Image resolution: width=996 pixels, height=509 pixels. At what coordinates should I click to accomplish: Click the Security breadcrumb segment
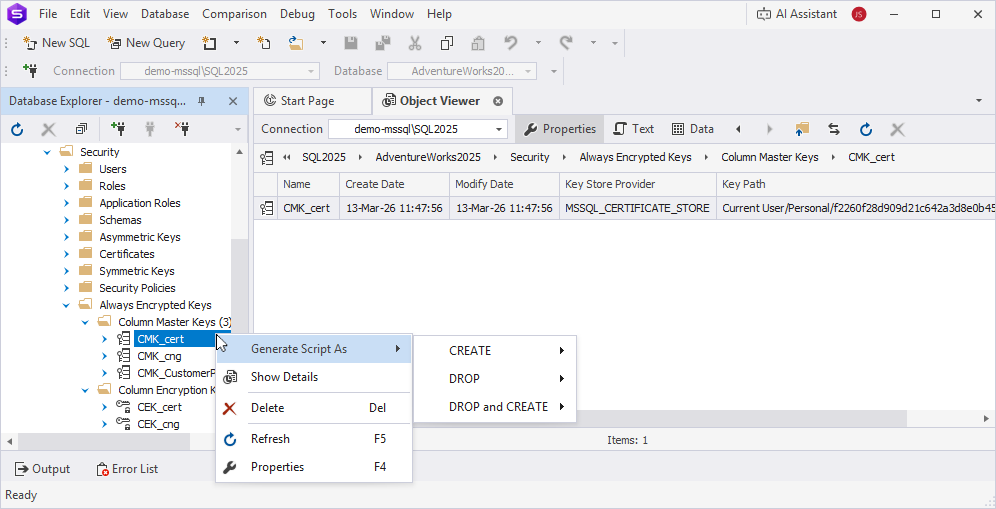[530, 157]
